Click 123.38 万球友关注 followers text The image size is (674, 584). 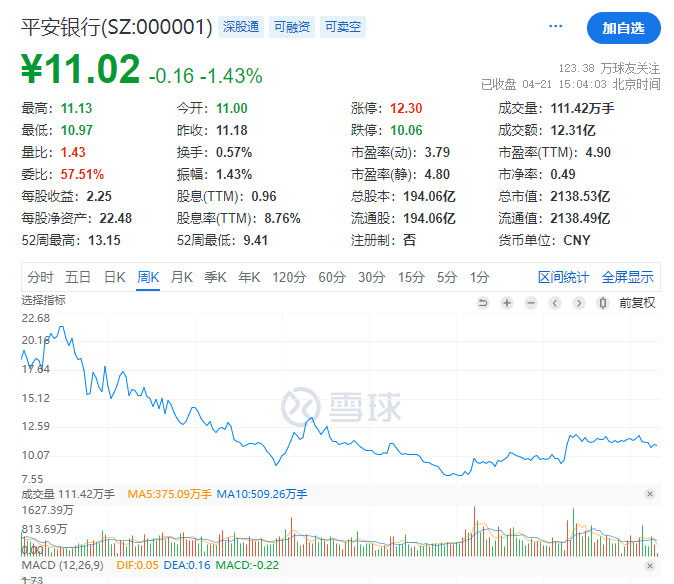tap(609, 68)
